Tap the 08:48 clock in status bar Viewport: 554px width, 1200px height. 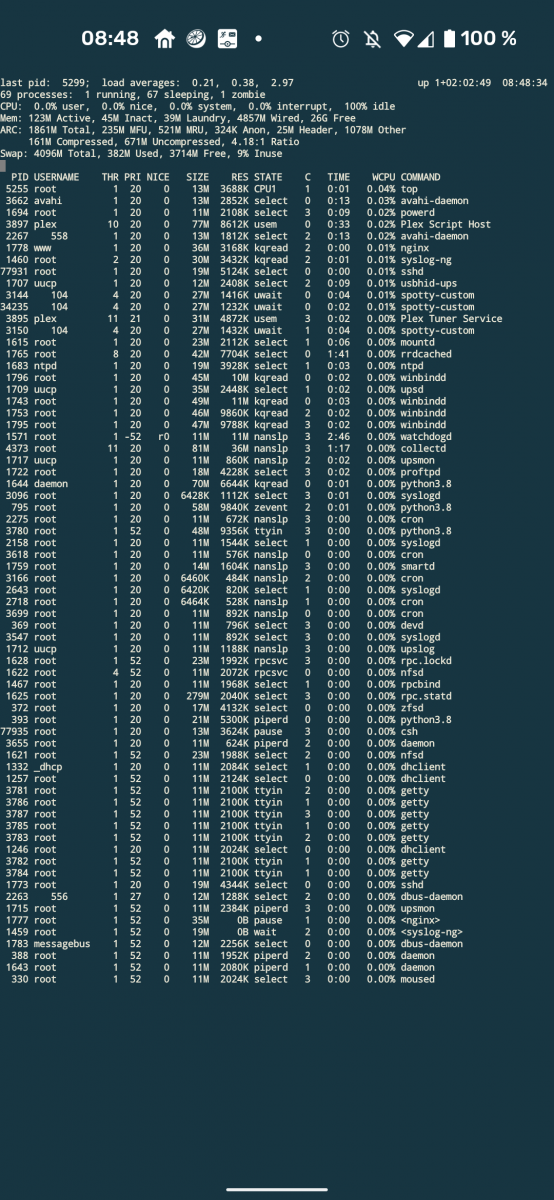tap(110, 39)
